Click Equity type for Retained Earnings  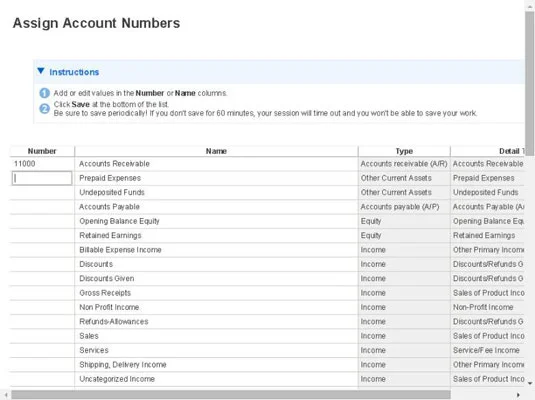[x=404, y=235]
